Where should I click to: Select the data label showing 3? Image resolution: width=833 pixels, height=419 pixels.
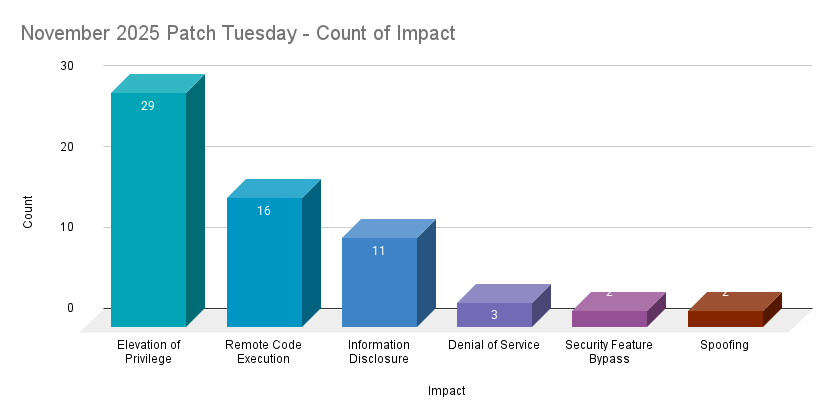[x=494, y=315]
